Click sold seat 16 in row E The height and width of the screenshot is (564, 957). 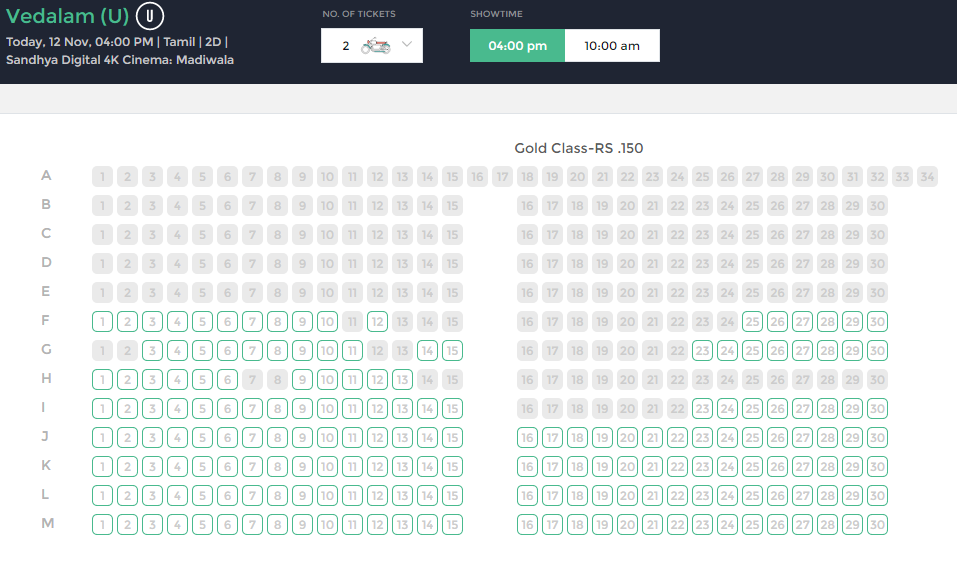pos(527,293)
